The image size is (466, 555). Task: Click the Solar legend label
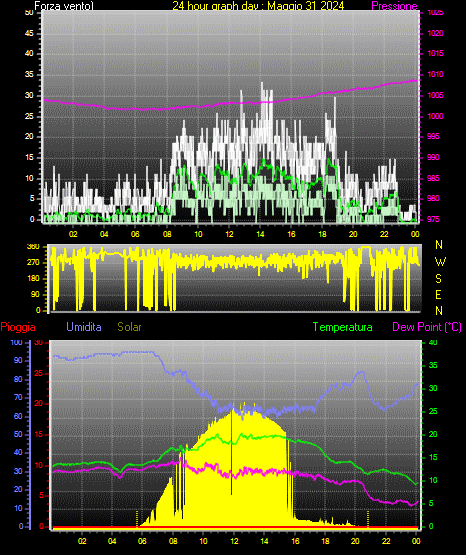(129, 327)
